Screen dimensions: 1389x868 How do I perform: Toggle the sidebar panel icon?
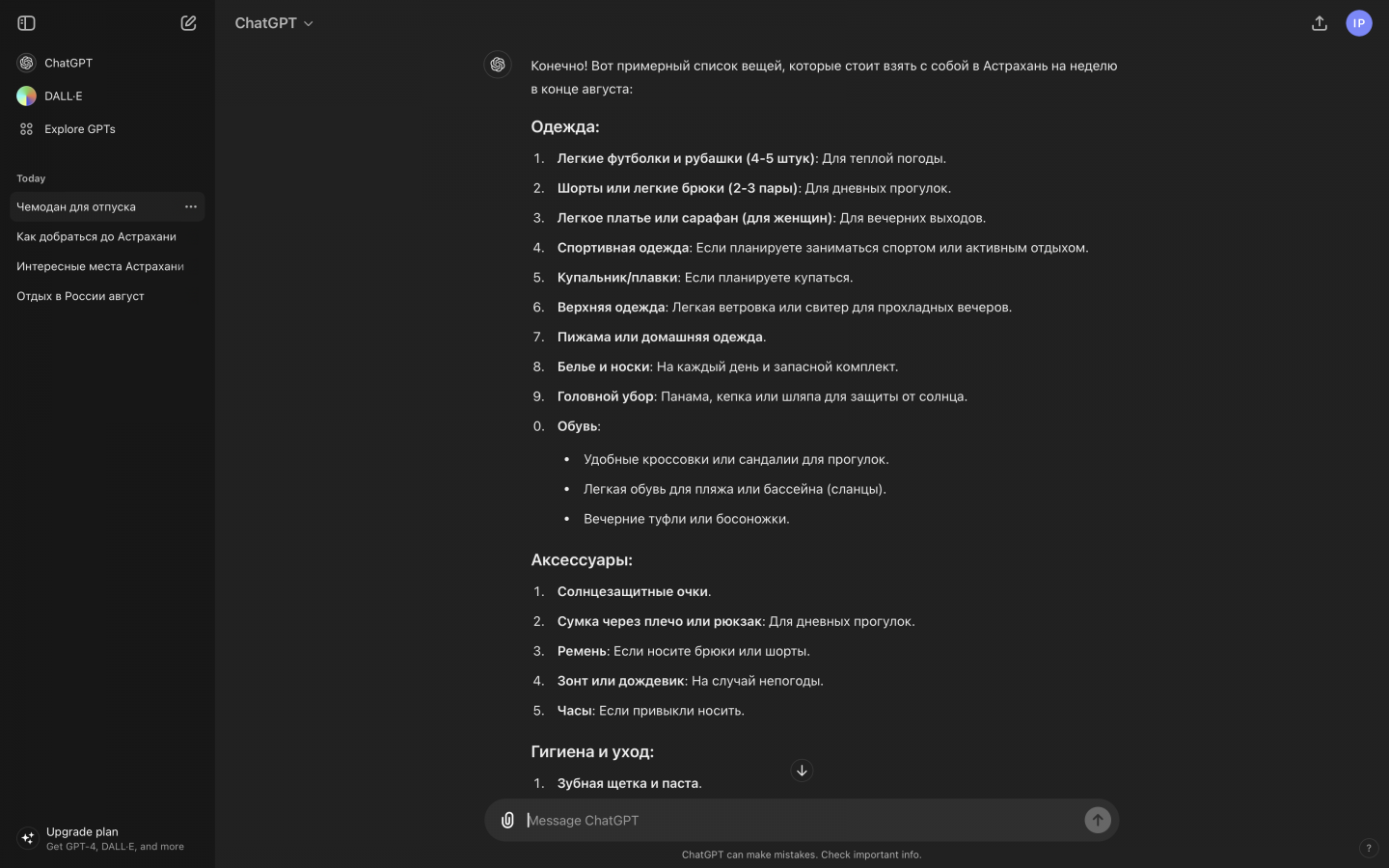click(27, 23)
